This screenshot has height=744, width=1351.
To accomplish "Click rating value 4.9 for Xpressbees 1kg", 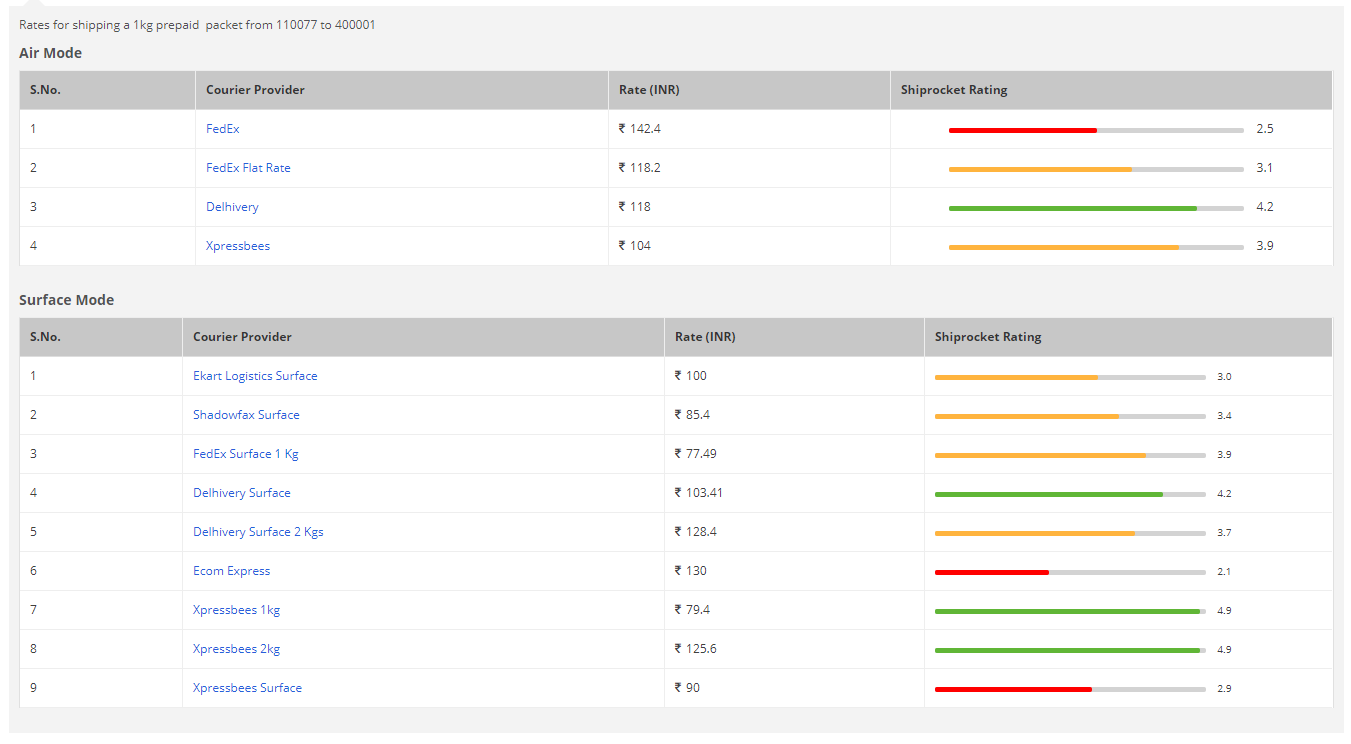I will point(1224,611).
